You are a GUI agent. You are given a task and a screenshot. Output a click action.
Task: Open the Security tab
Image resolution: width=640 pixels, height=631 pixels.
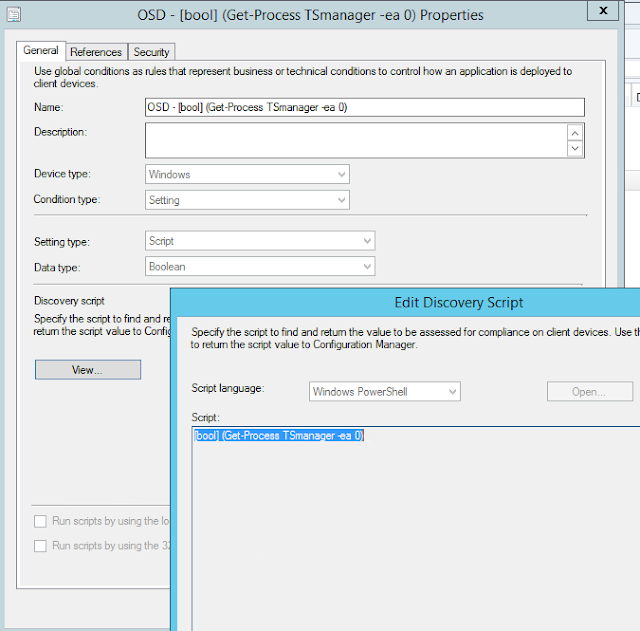(151, 52)
